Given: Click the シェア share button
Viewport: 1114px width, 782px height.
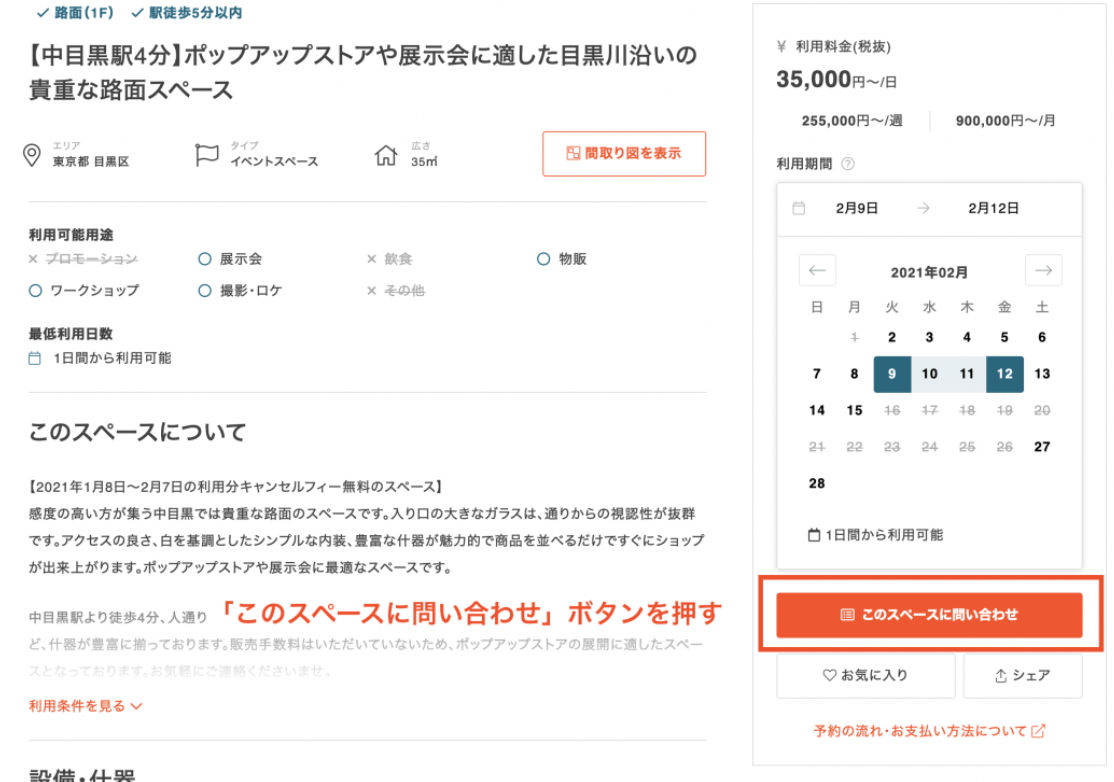Looking at the screenshot, I should 1022,675.
